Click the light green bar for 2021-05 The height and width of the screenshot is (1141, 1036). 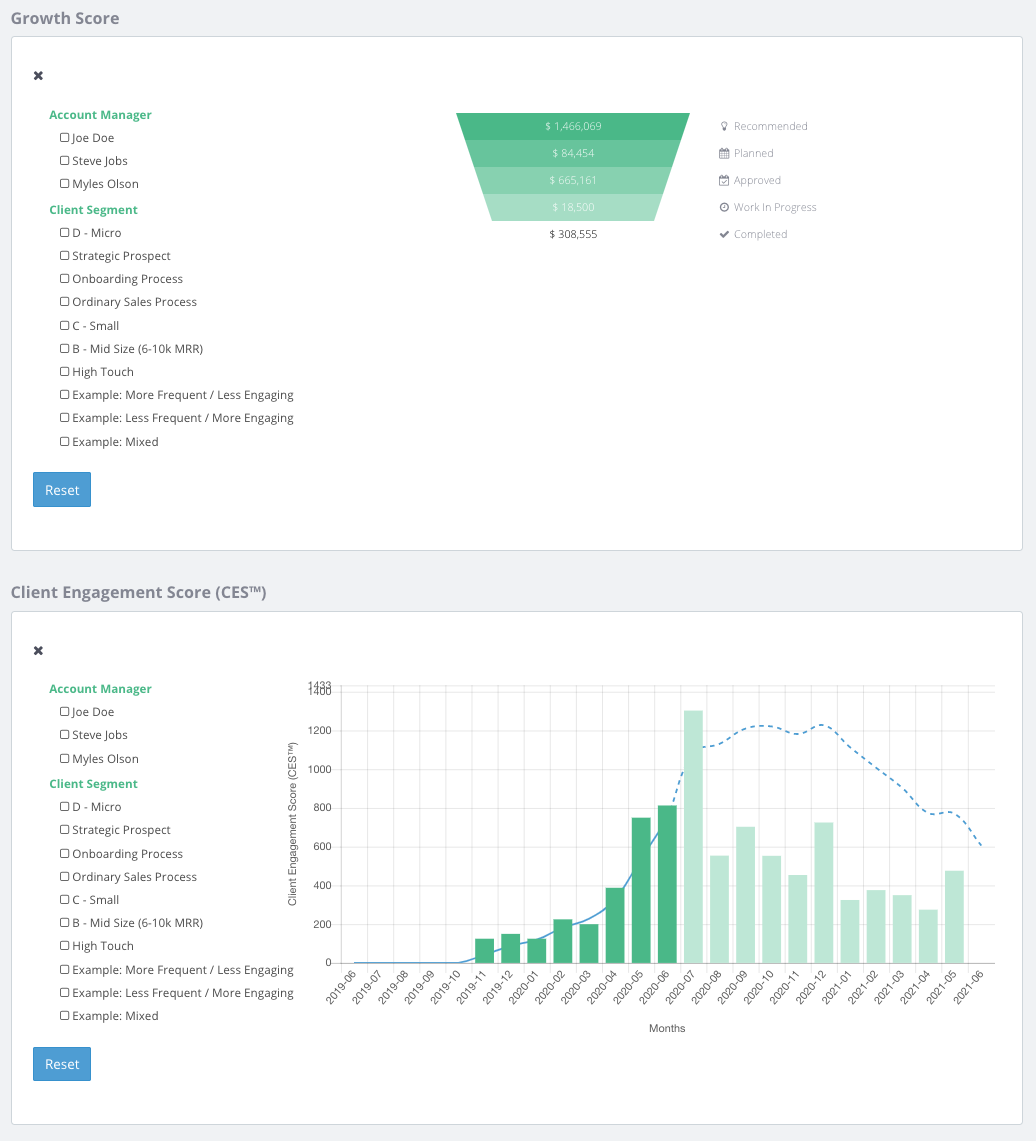click(x=955, y=917)
